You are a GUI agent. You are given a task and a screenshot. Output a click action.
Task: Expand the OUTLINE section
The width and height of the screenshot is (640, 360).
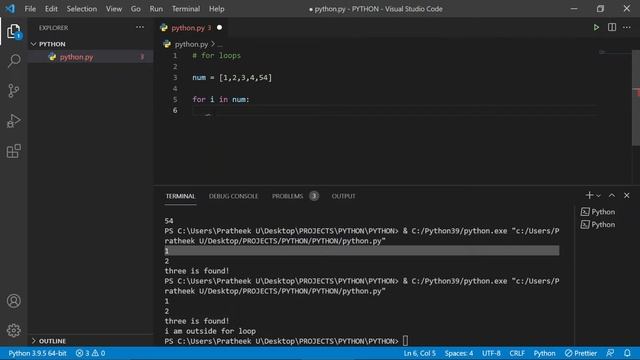point(52,341)
